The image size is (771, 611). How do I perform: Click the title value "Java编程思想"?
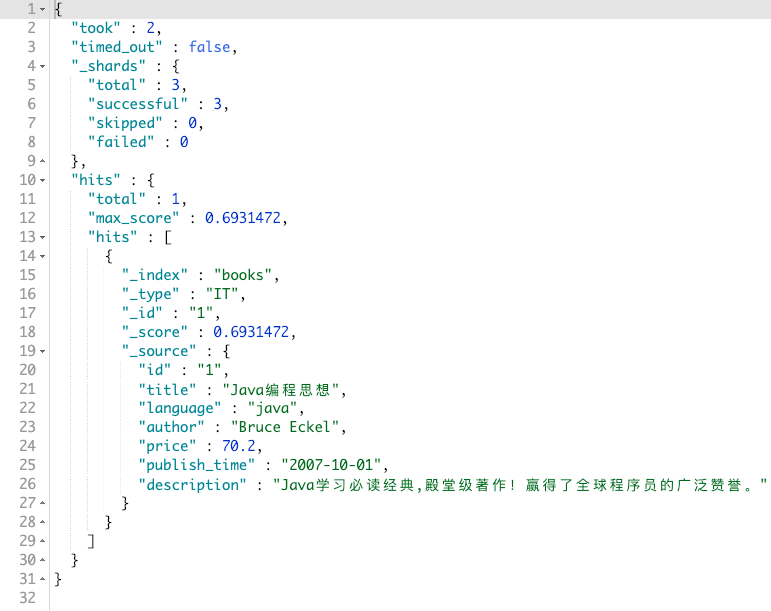[x=281, y=390]
